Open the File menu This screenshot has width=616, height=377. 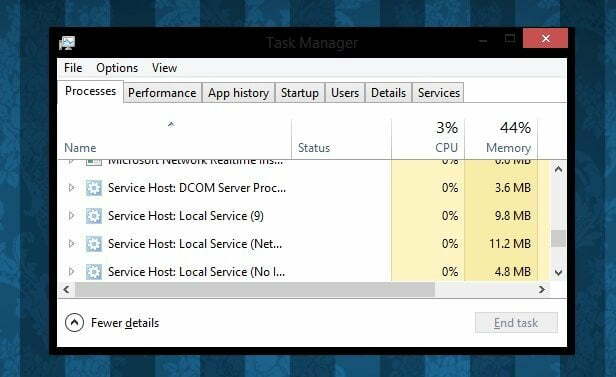coord(73,68)
